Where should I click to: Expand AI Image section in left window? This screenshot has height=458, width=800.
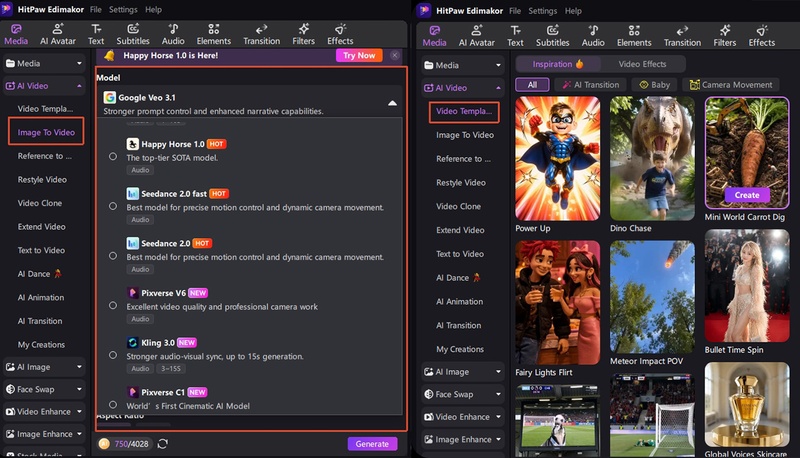tap(79, 367)
